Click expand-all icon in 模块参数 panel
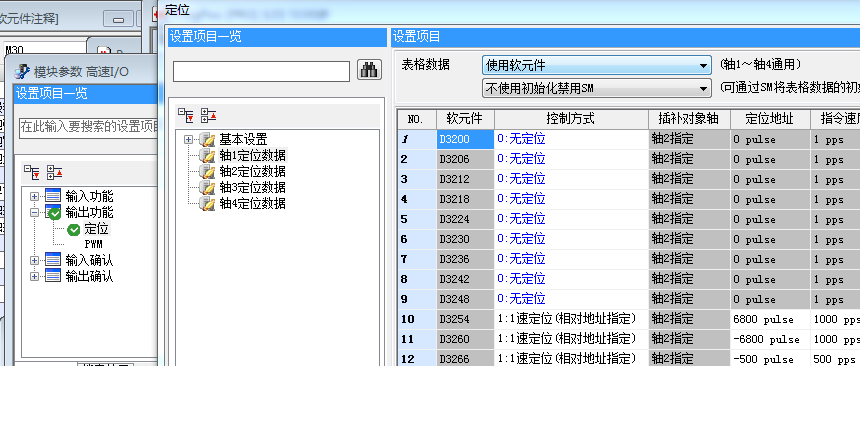Image resolution: width=860 pixels, height=441 pixels. pyautogui.click(x=31, y=172)
